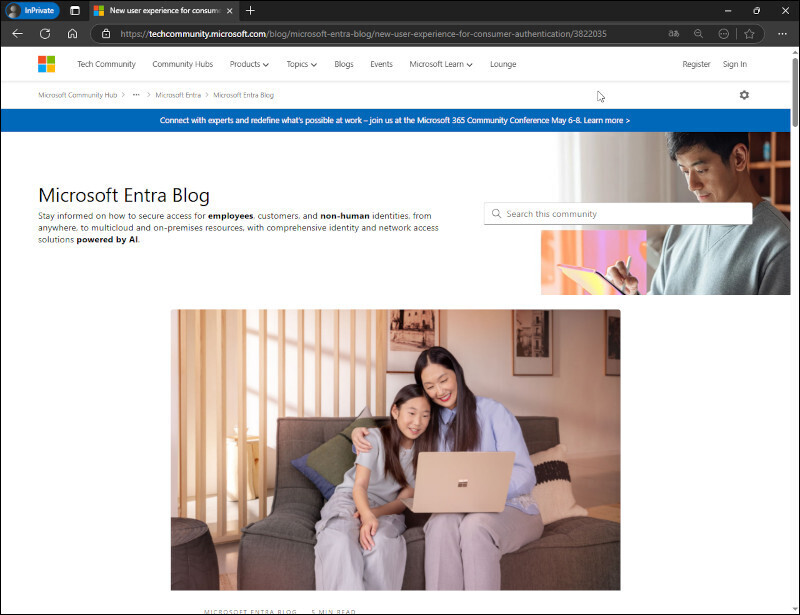Close the 'New user experience' tab
Viewport: 800px width, 615px height.
coord(230,11)
